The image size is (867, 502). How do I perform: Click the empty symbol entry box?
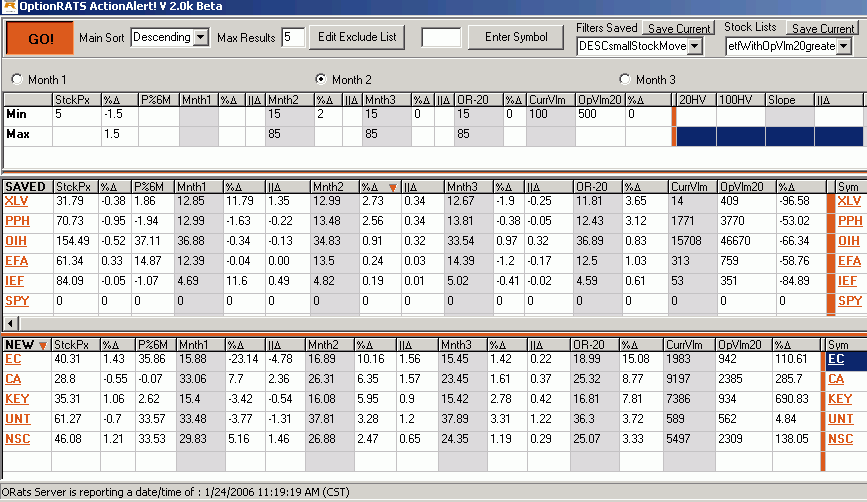click(x=441, y=38)
